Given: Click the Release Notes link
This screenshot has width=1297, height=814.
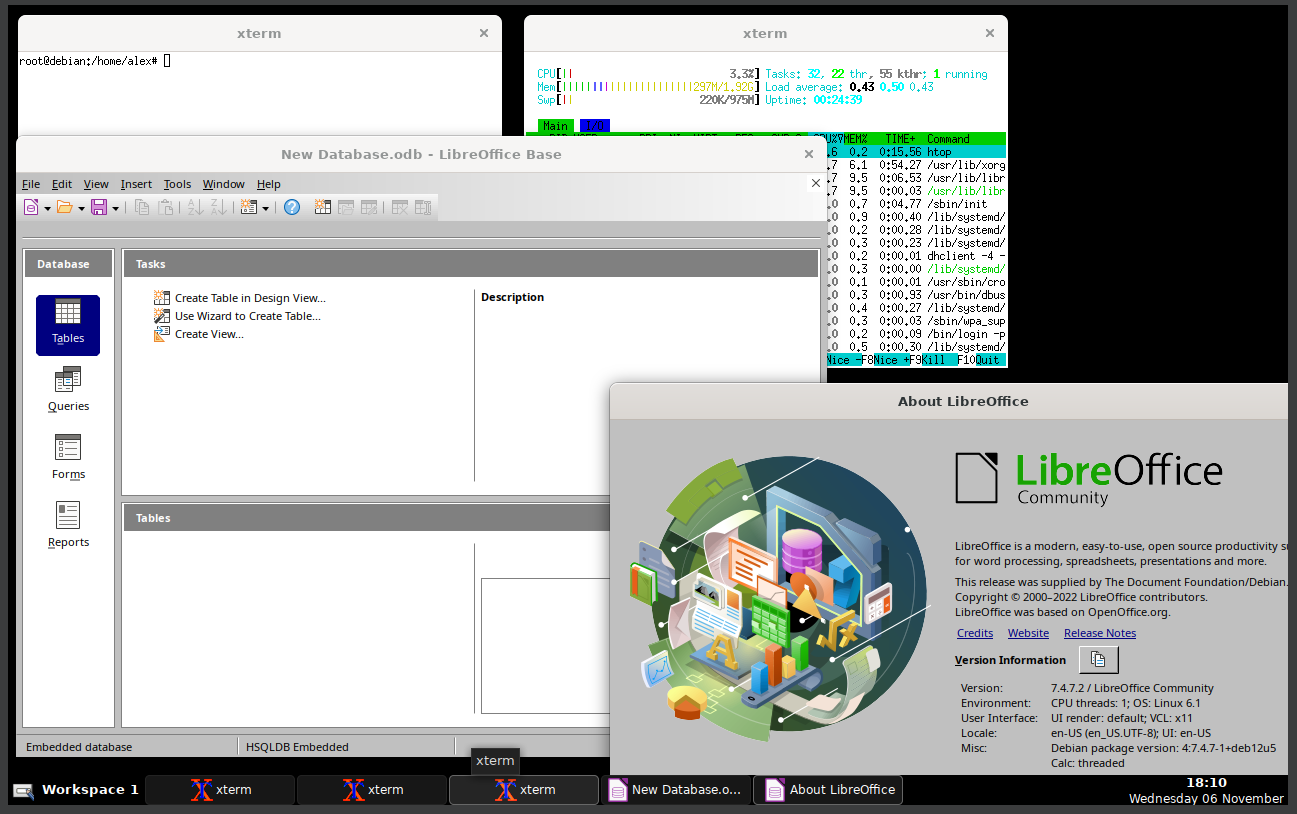Looking at the screenshot, I should [1099, 632].
